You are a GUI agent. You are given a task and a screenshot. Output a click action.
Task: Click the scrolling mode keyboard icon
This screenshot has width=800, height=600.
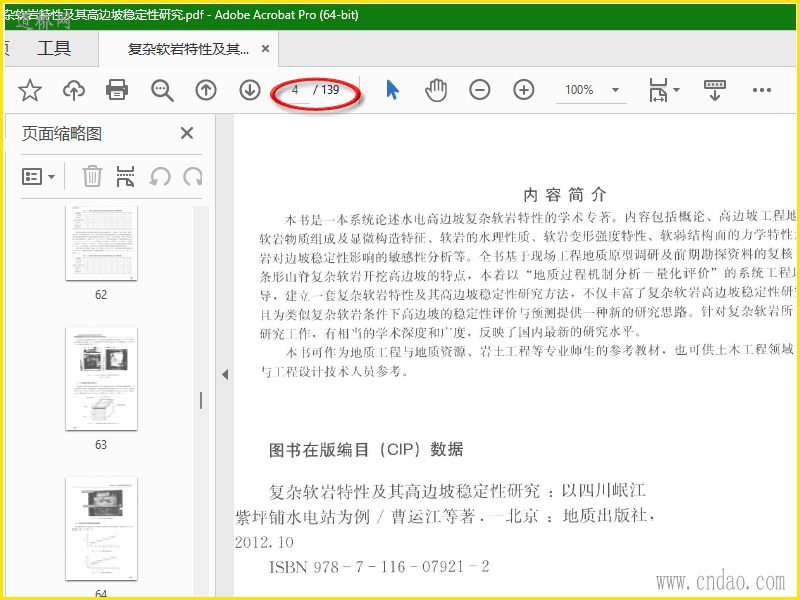714,90
